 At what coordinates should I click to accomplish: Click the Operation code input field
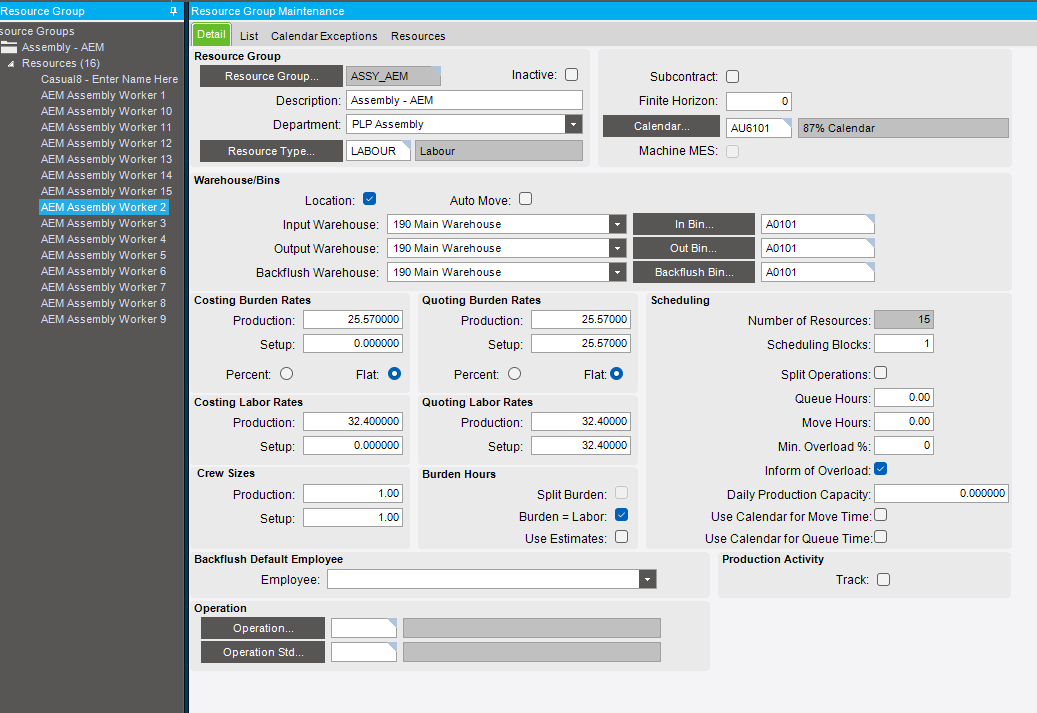[364, 628]
